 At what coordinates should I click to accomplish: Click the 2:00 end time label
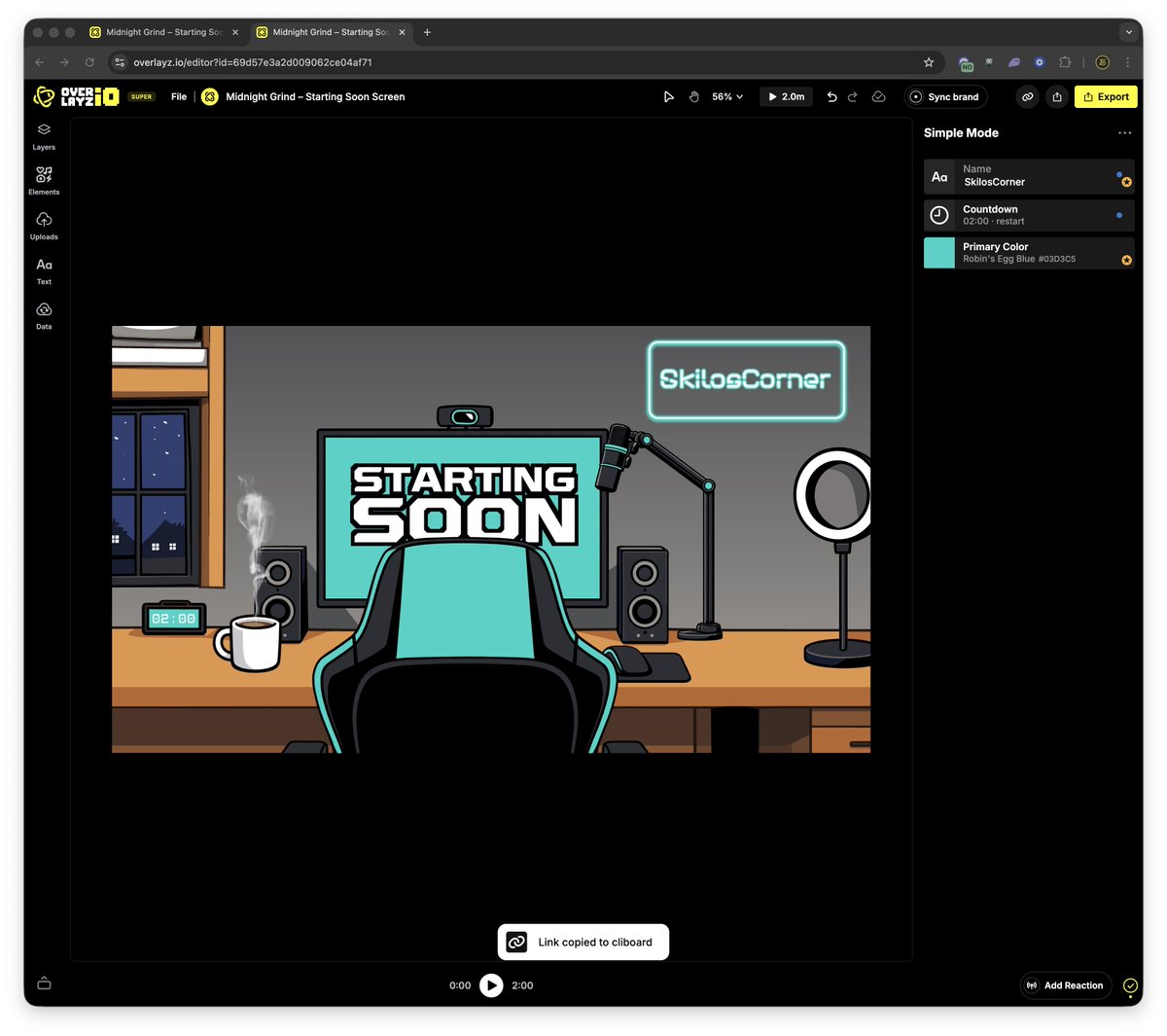pyautogui.click(x=522, y=985)
